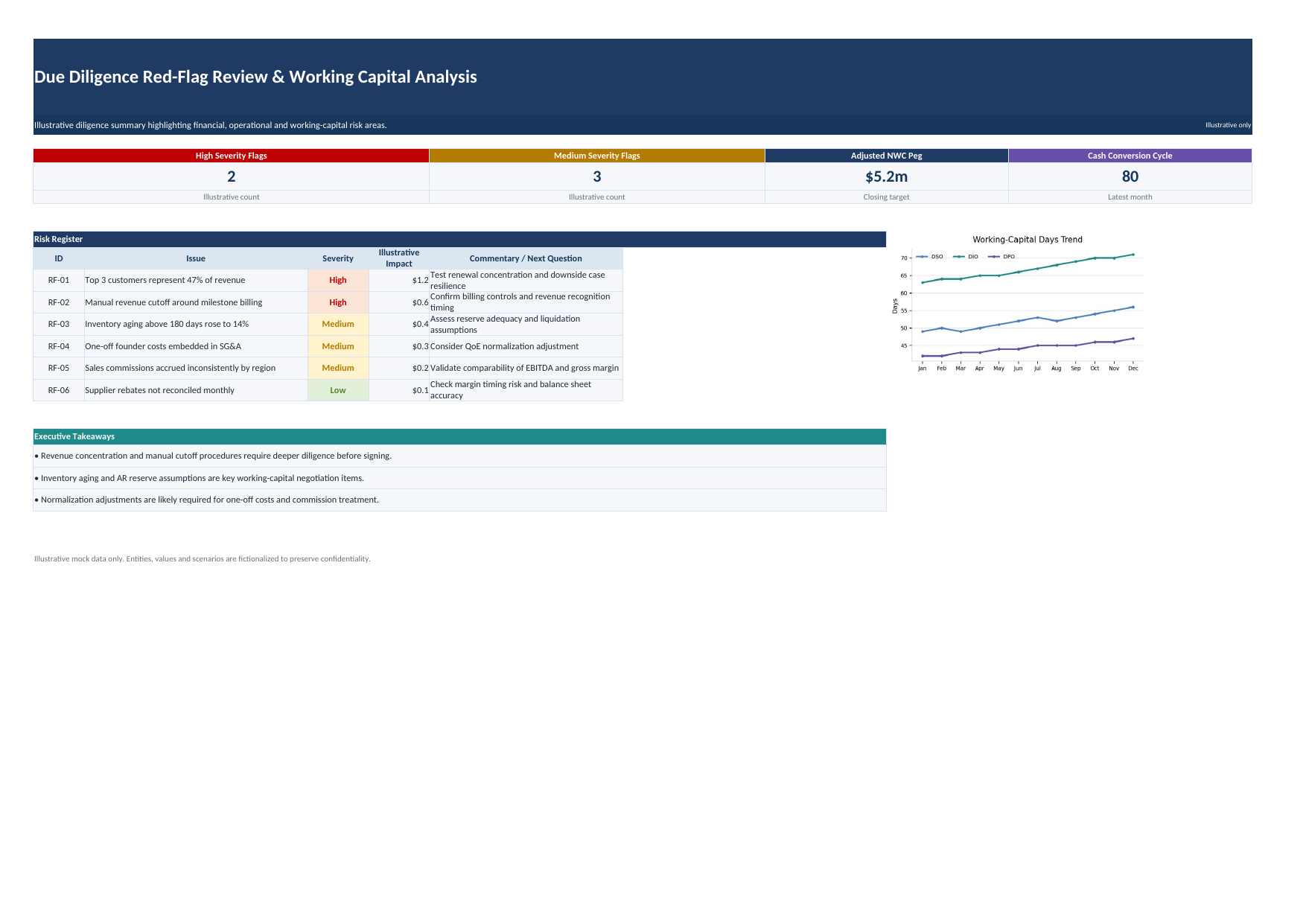Click the '$0.1' impact value
The width and height of the screenshot is (1306, 924).
420,390
